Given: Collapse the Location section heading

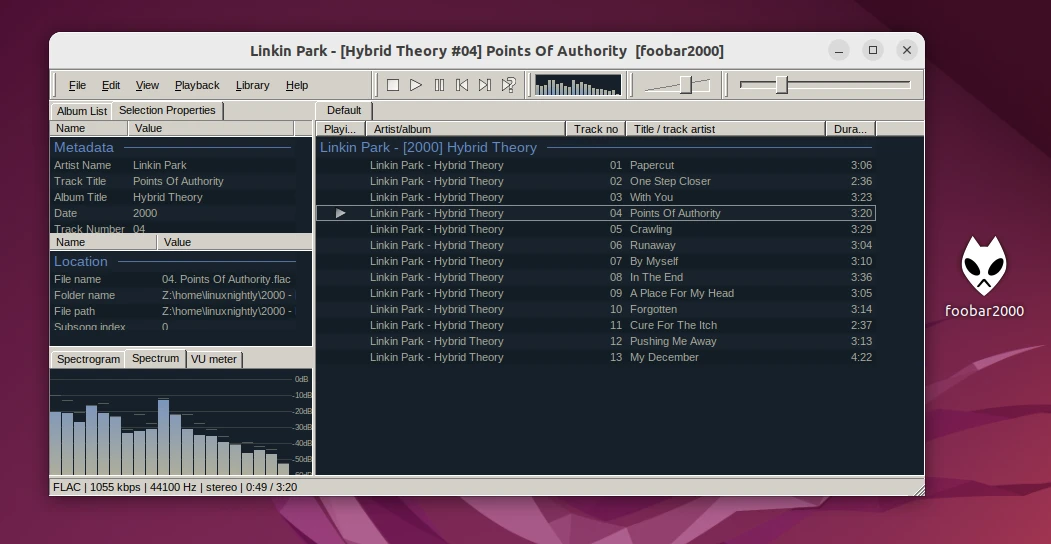Looking at the screenshot, I should click(x=80, y=261).
